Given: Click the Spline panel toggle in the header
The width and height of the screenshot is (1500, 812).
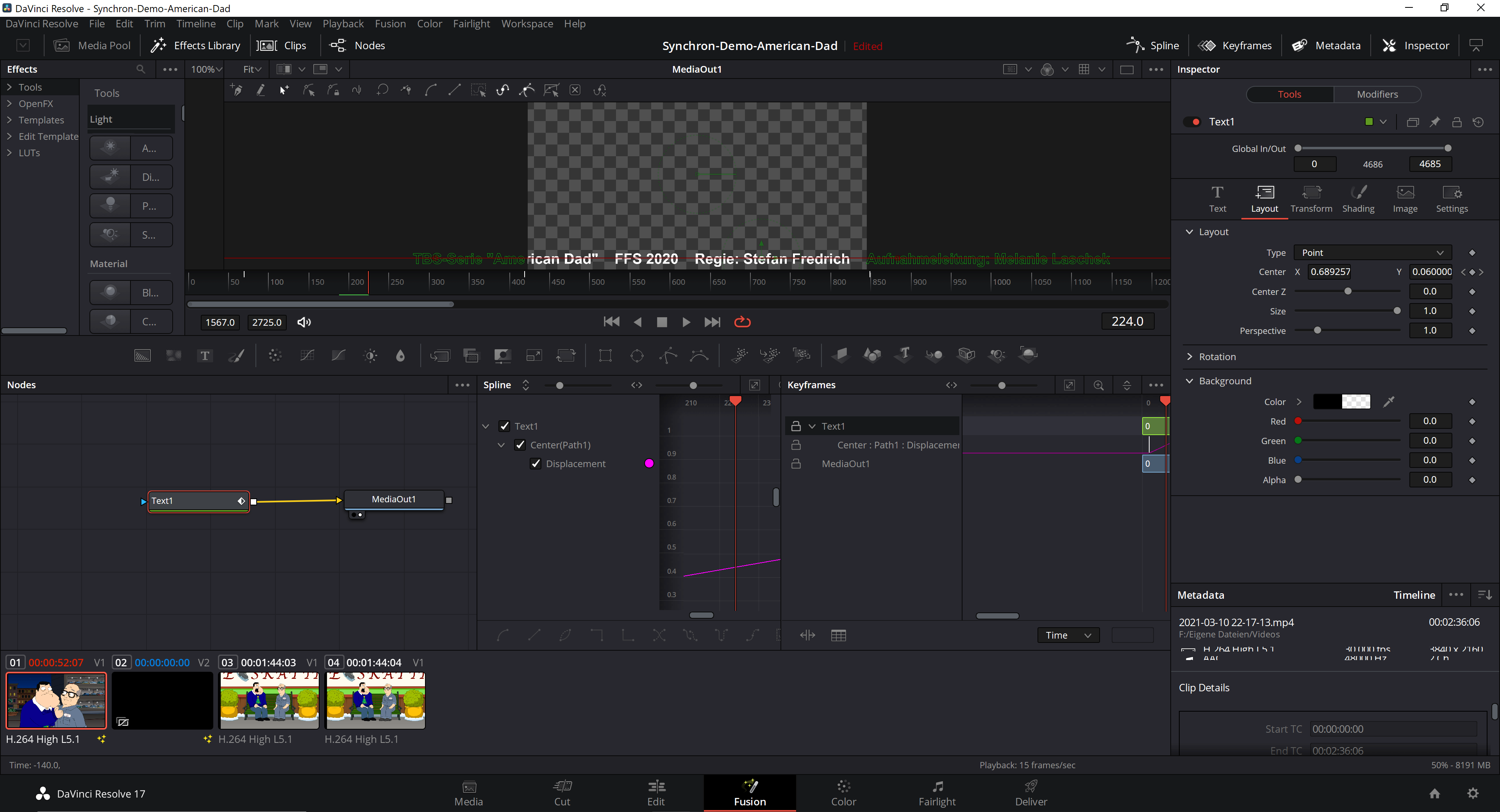Looking at the screenshot, I should coord(1152,45).
